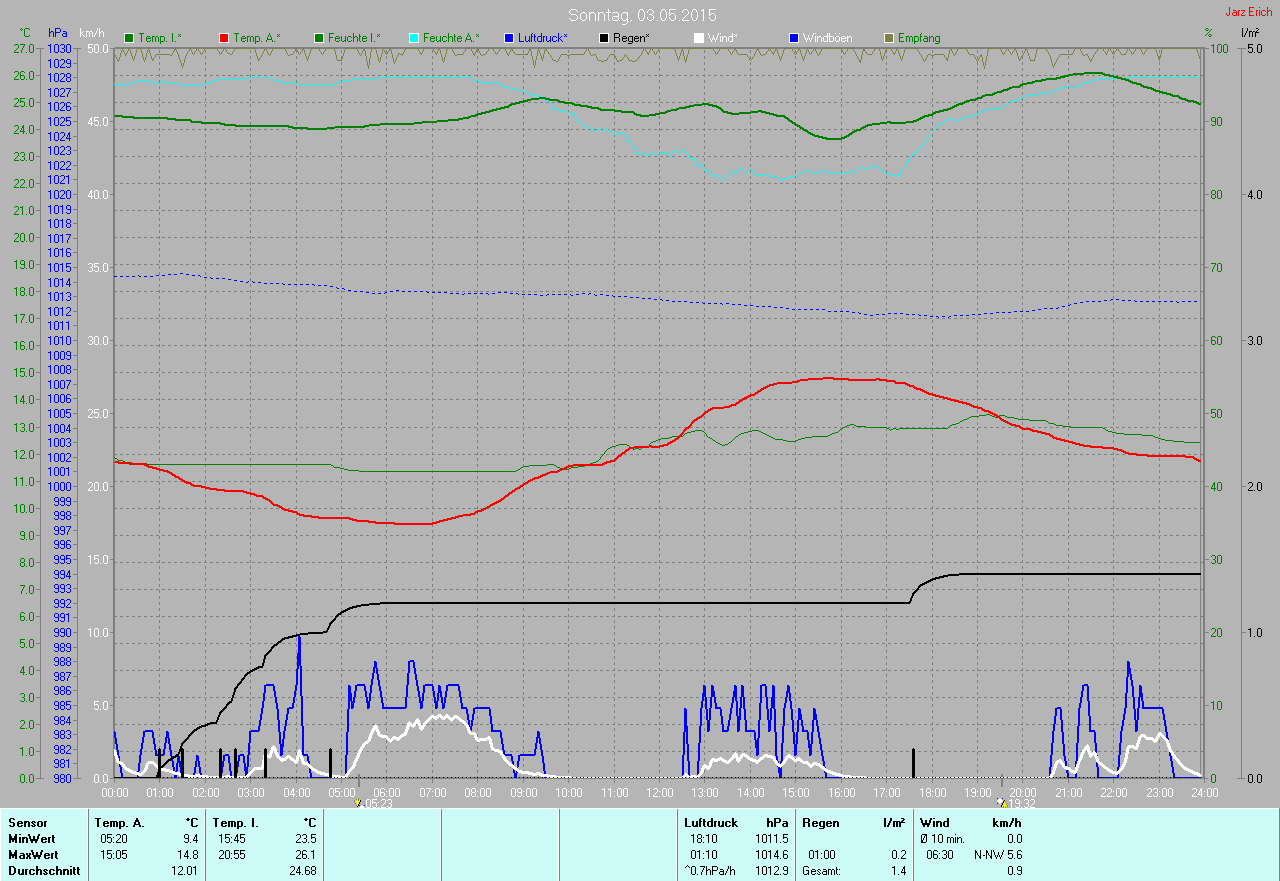Click the blue Luftdruck legend square
This screenshot has height=881, width=1280.
pos(509,38)
